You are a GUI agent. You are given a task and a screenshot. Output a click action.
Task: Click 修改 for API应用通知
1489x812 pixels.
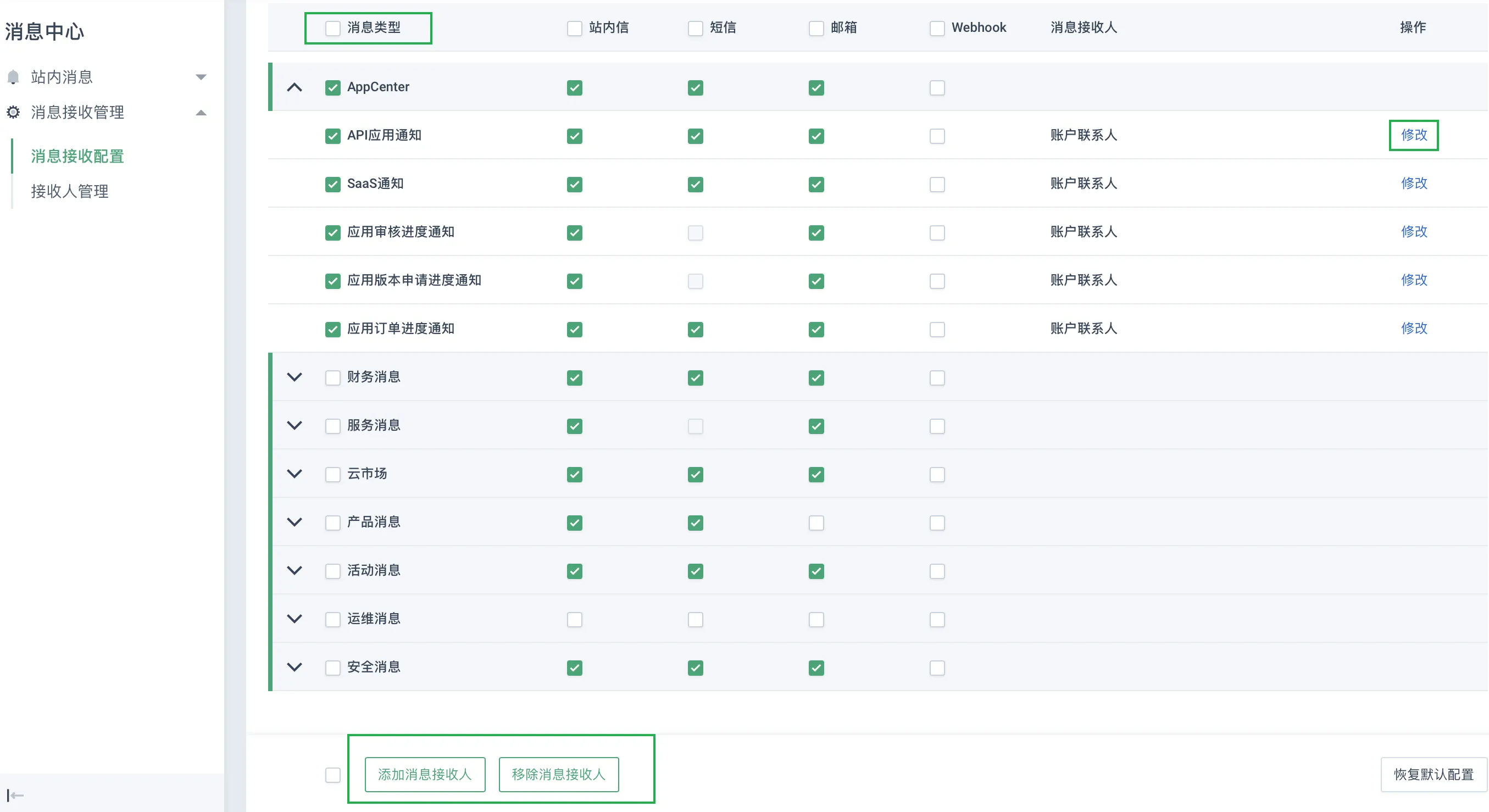click(1414, 135)
